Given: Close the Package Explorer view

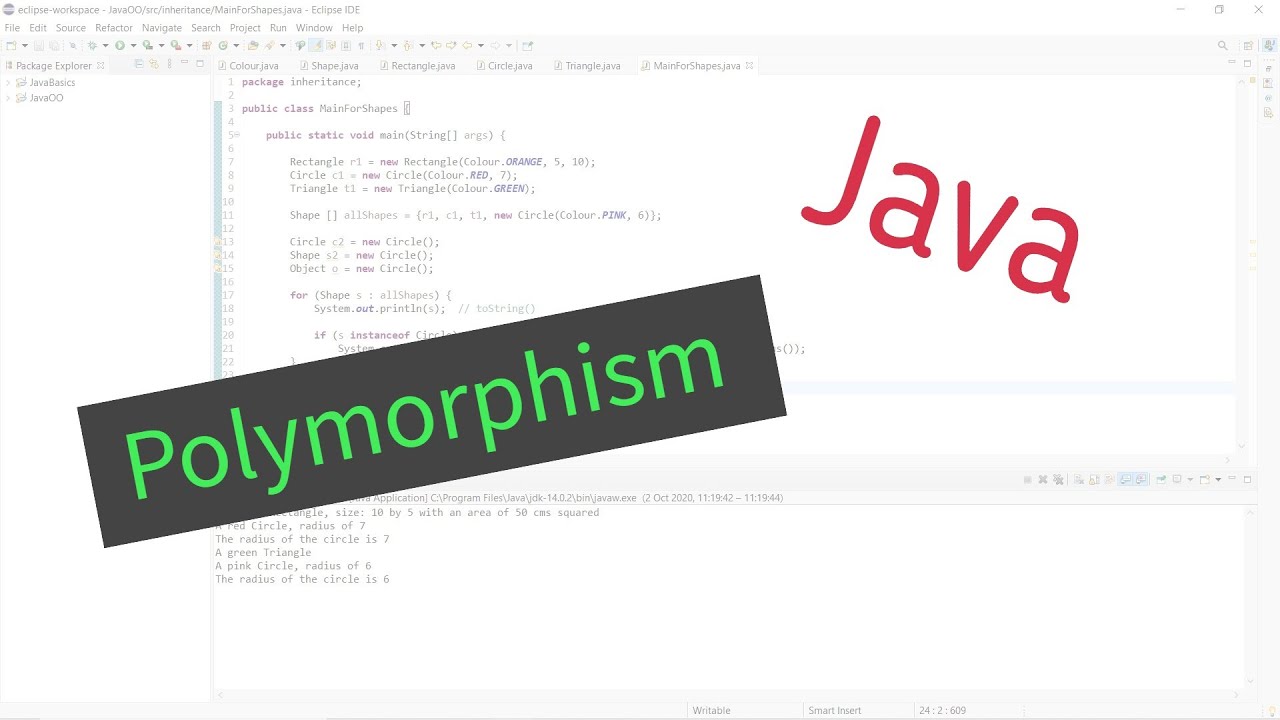Looking at the screenshot, I should pyautogui.click(x=100, y=66).
